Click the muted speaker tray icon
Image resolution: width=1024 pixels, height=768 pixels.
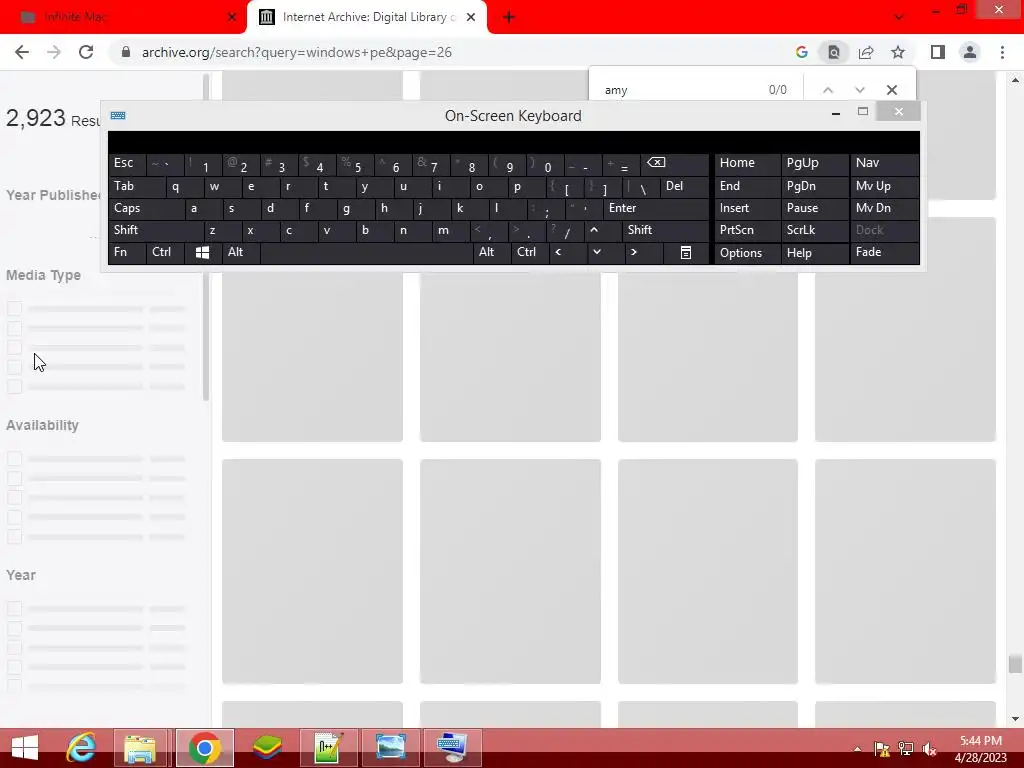929,749
